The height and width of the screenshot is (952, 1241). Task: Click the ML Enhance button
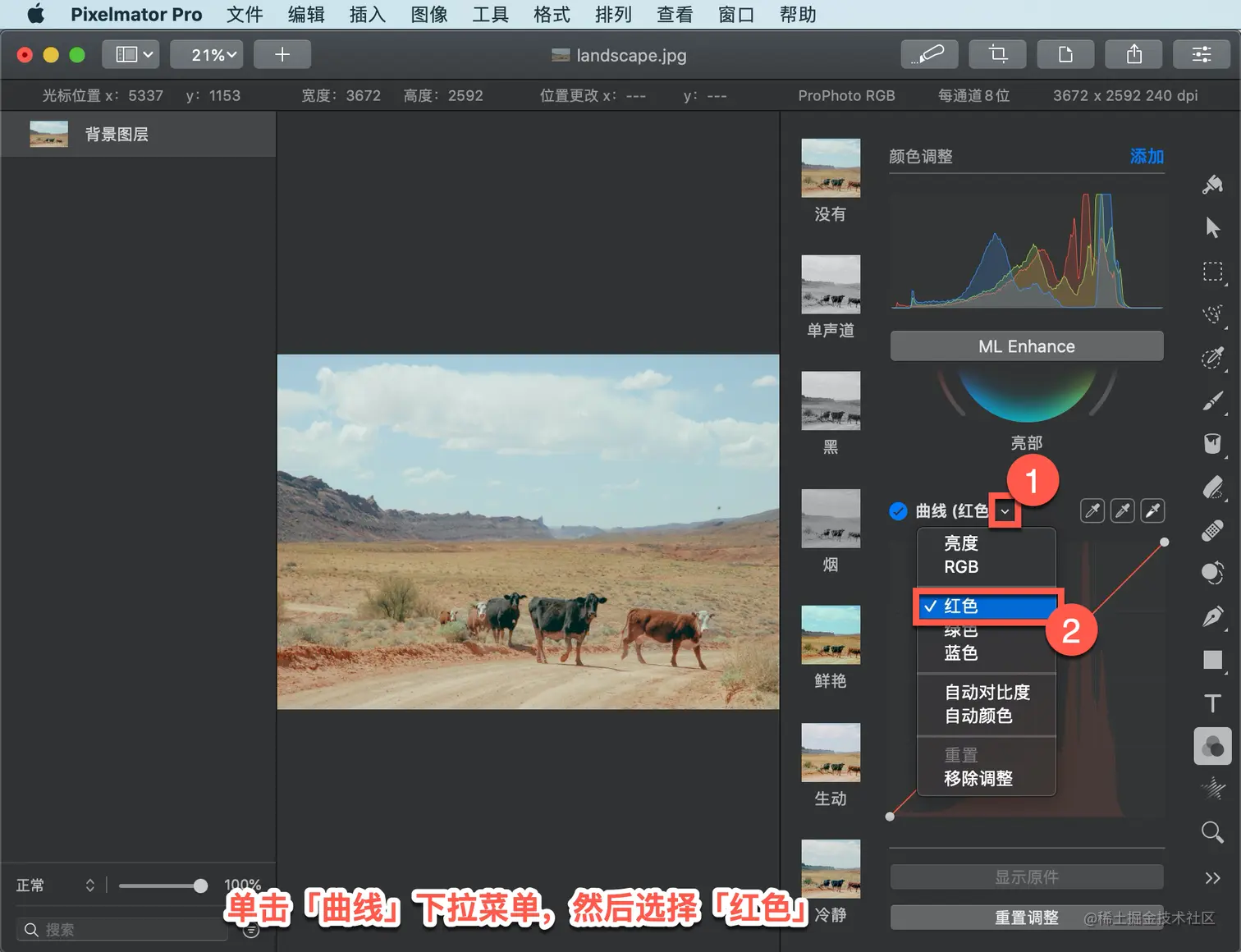(x=1027, y=346)
